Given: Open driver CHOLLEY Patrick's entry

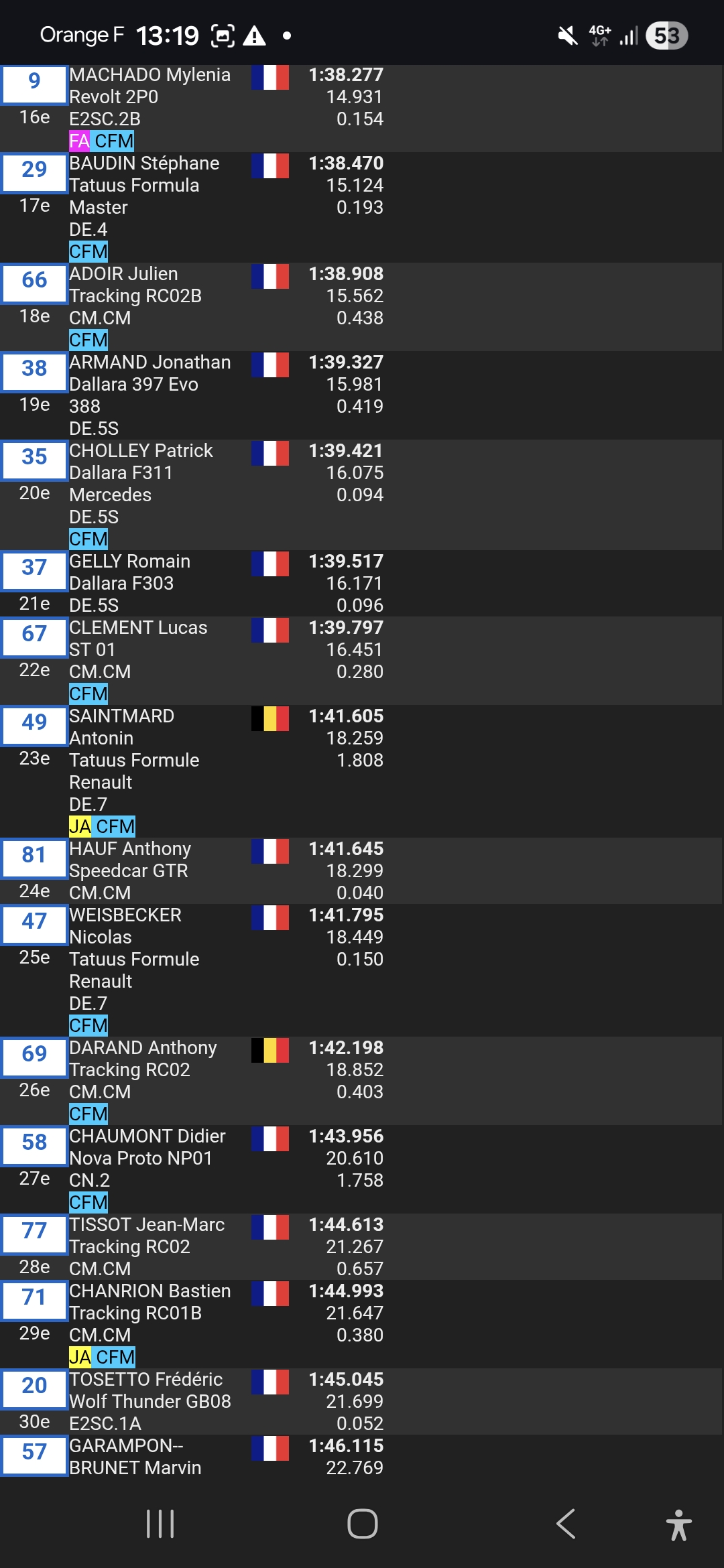Looking at the screenshot, I should [x=141, y=451].
